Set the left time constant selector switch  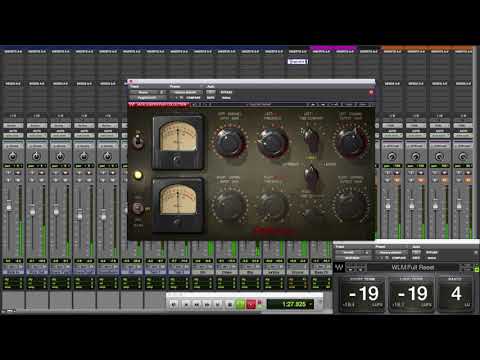pos(311,140)
